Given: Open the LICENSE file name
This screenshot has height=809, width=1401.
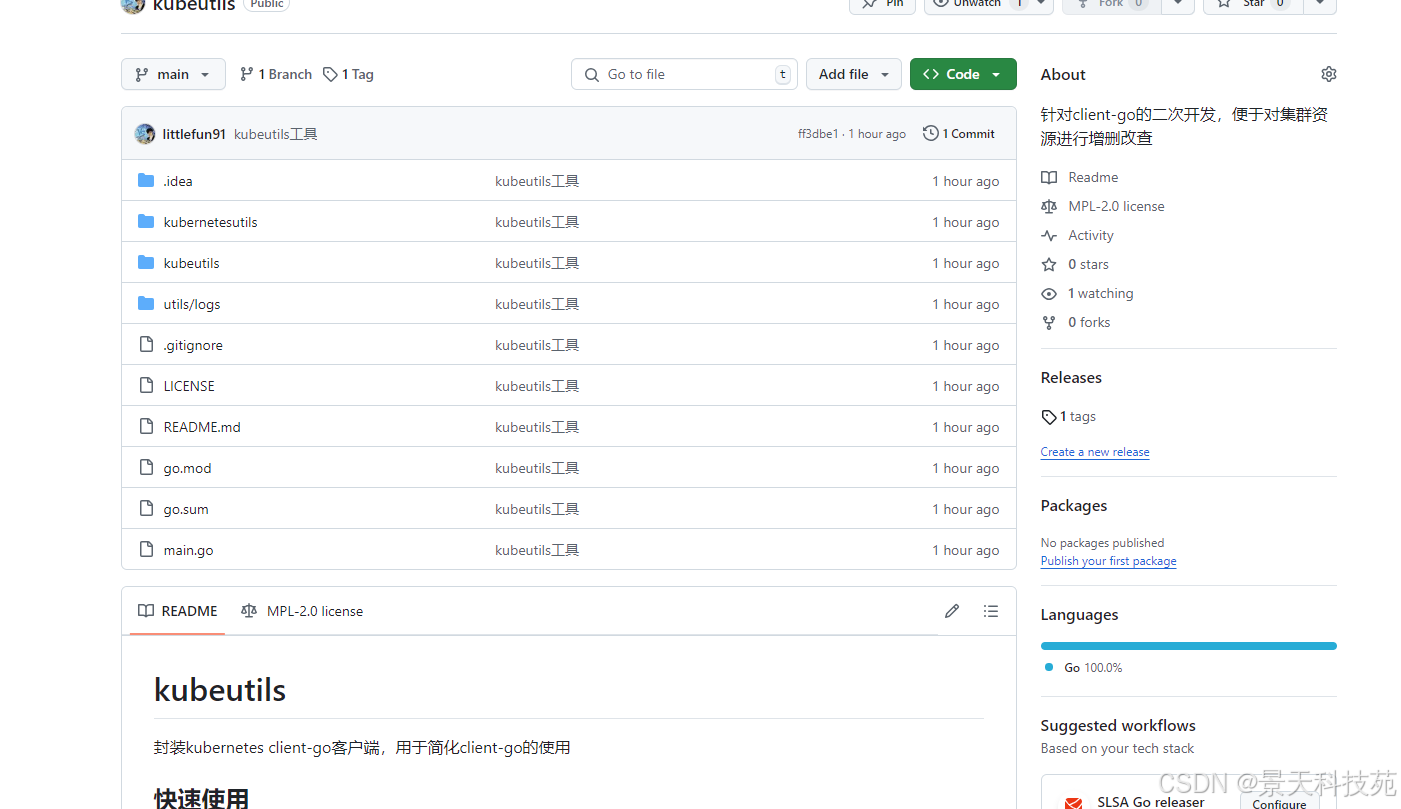Looking at the screenshot, I should [x=189, y=386].
